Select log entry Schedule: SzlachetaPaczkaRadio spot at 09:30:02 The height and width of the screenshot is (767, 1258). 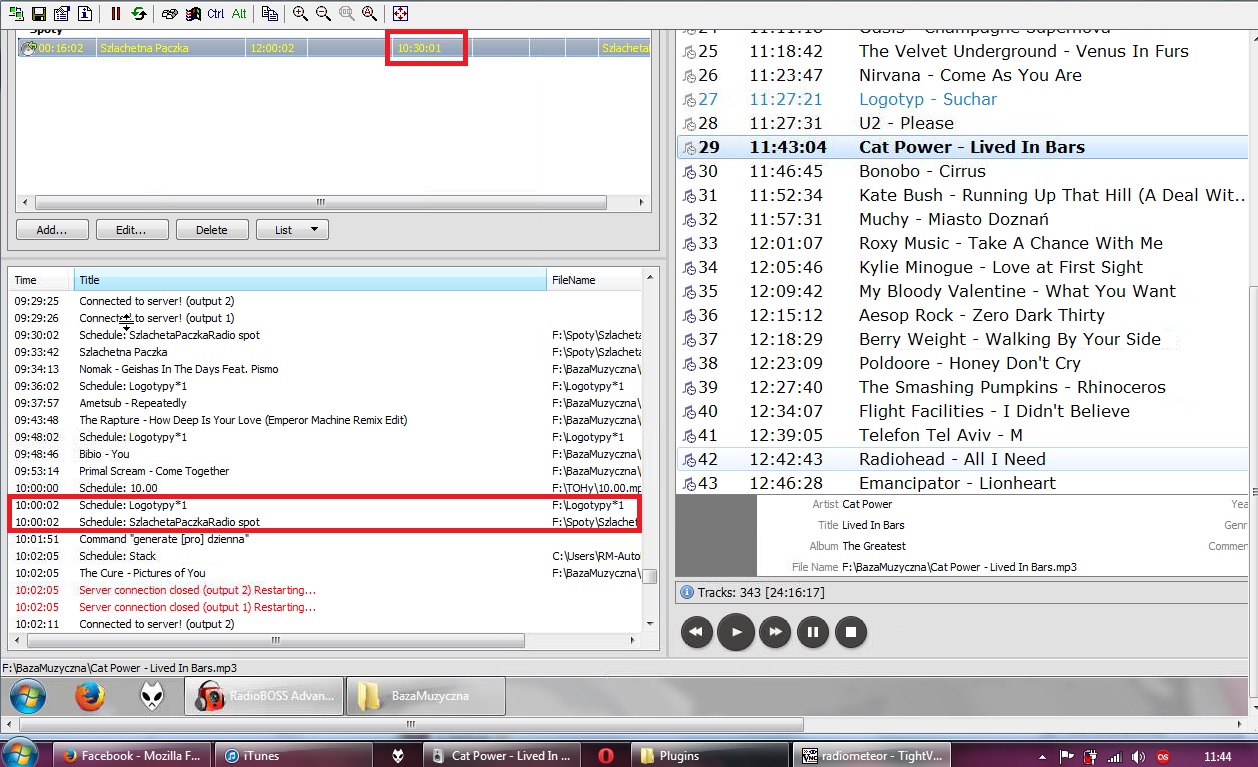point(326,335)
